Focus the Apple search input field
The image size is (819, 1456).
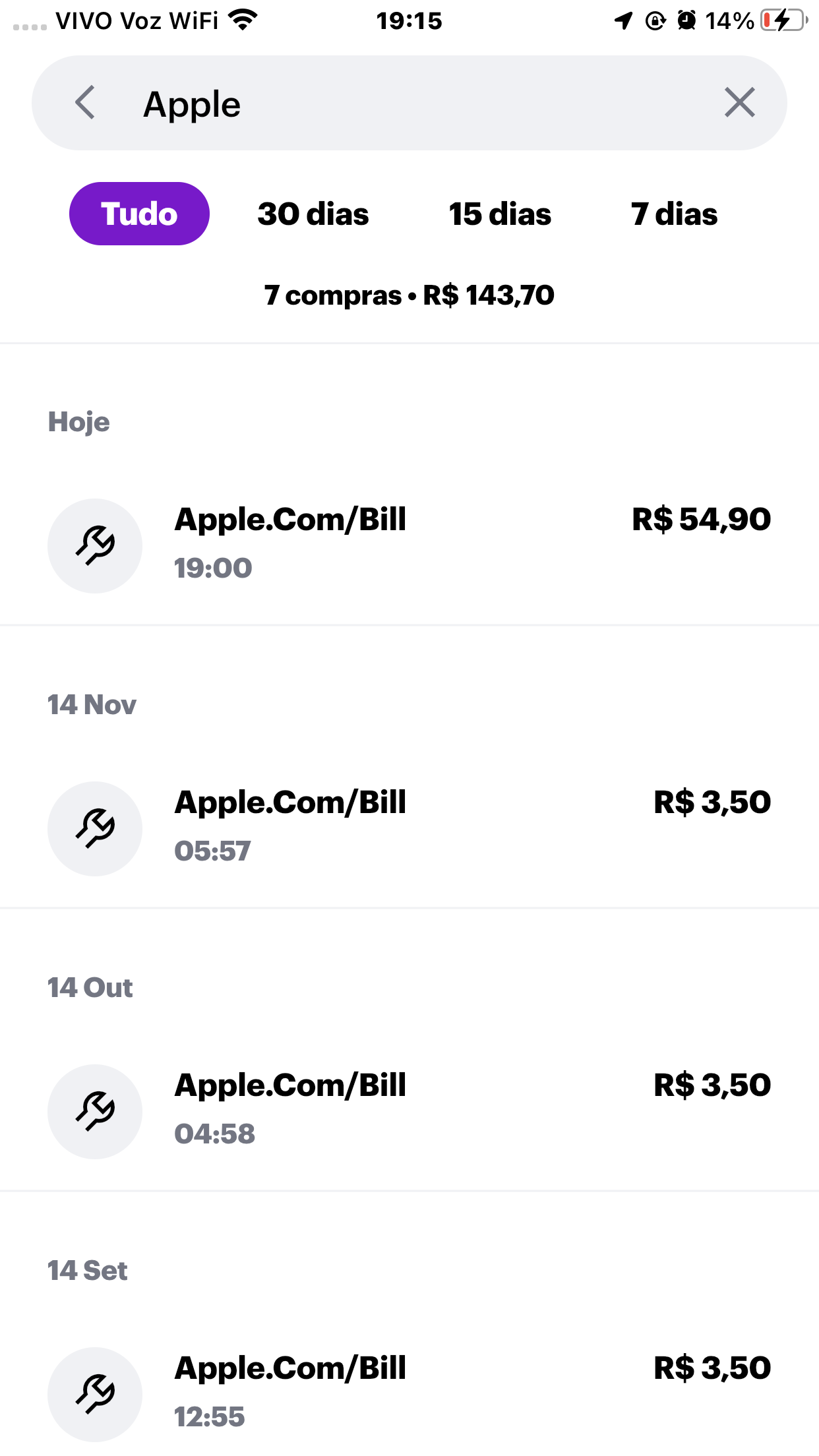(409, 104)
